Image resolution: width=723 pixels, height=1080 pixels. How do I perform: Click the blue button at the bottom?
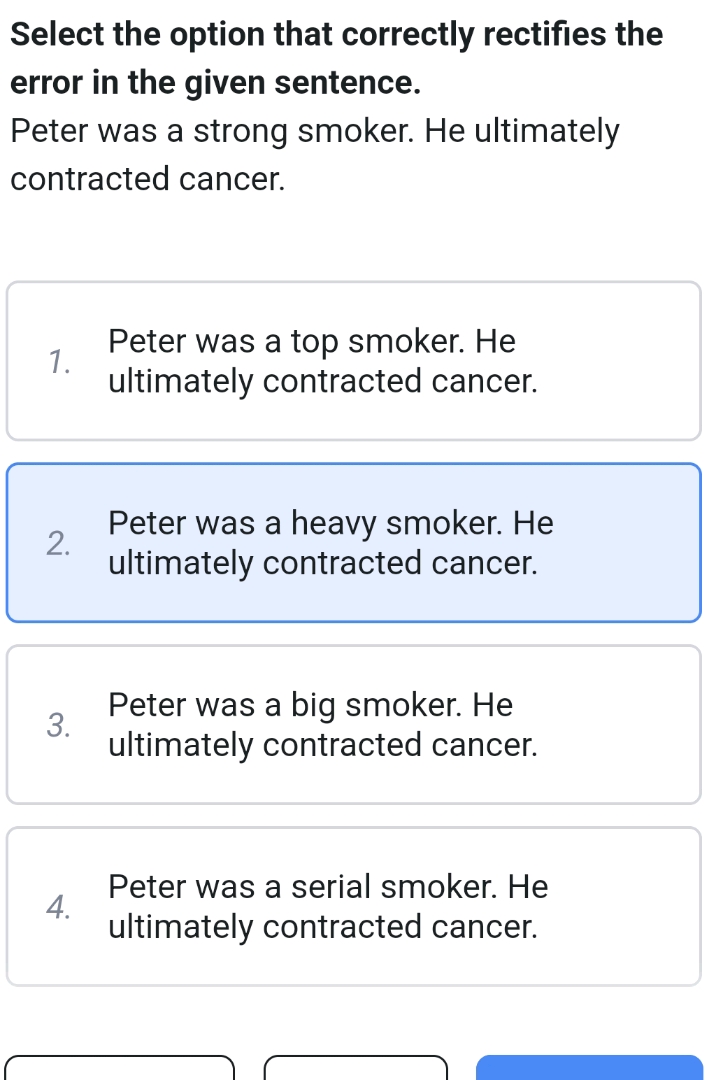click(589, 1070)
